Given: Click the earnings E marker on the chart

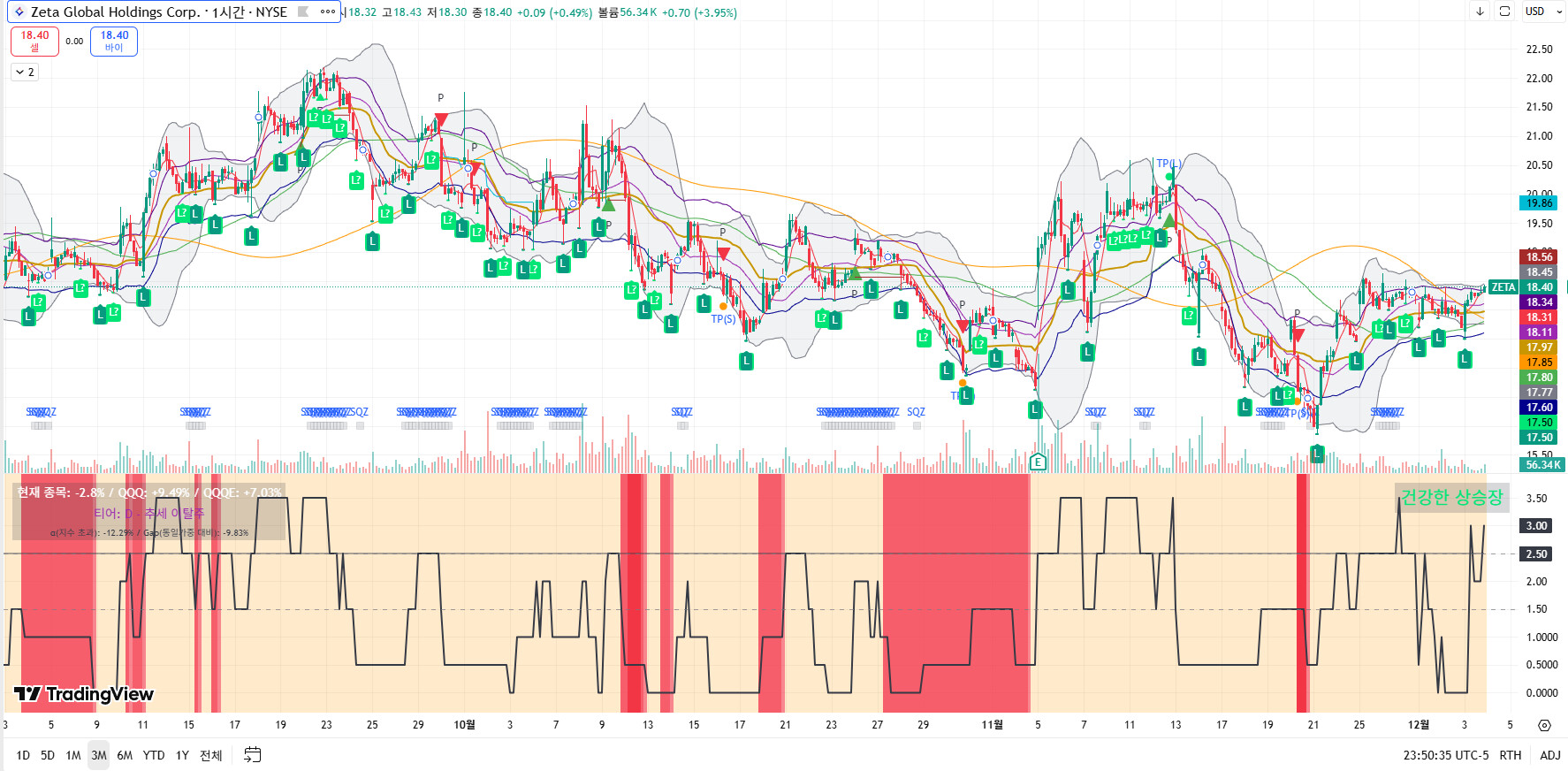Looking at the screenshot, I should (1038, 462).
